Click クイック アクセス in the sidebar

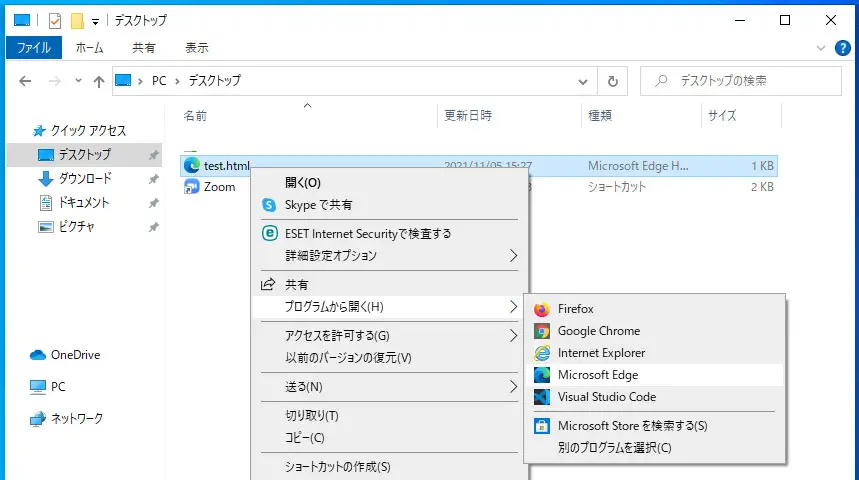point(88,130)
